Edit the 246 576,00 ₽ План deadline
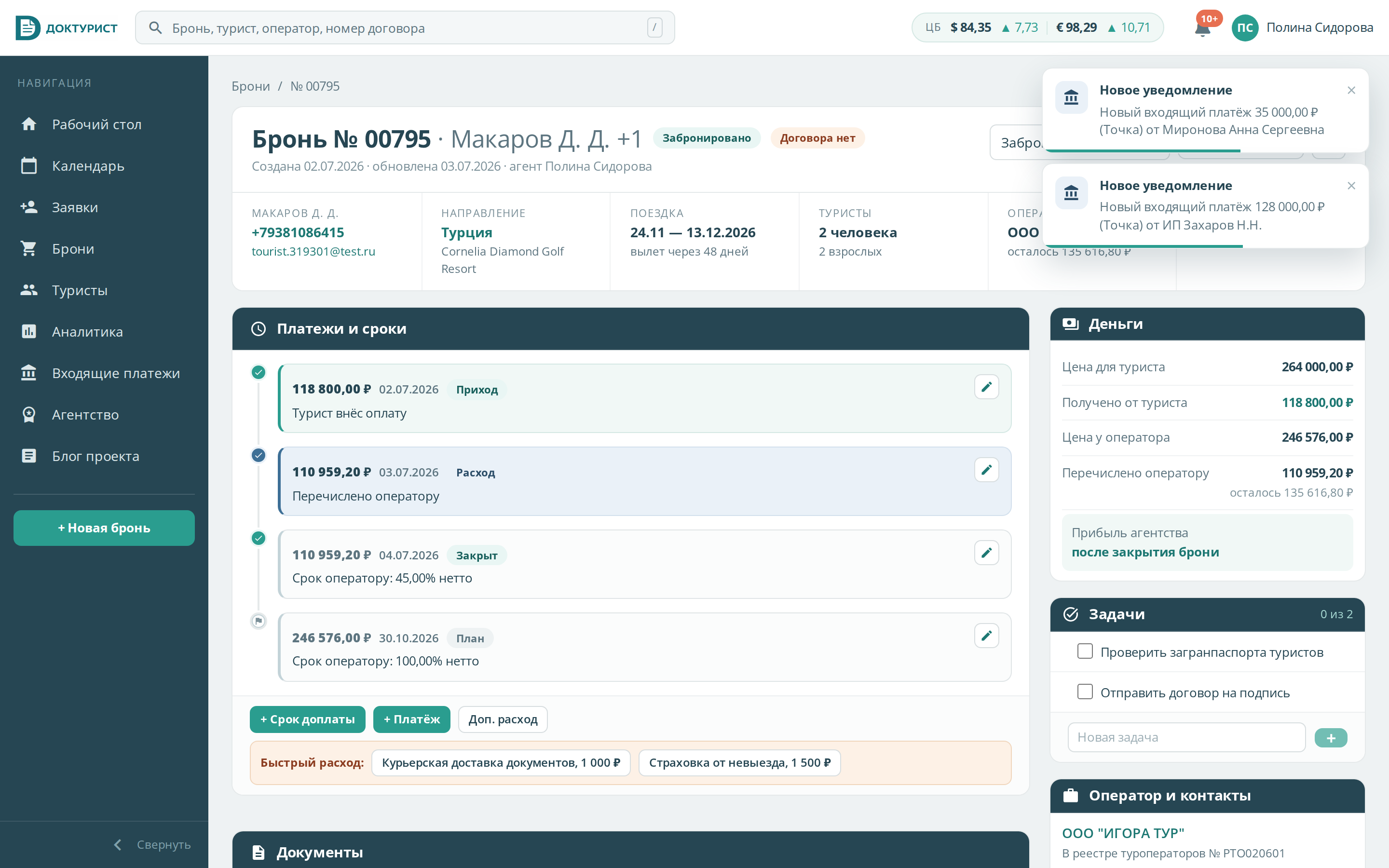 [986, 636]
